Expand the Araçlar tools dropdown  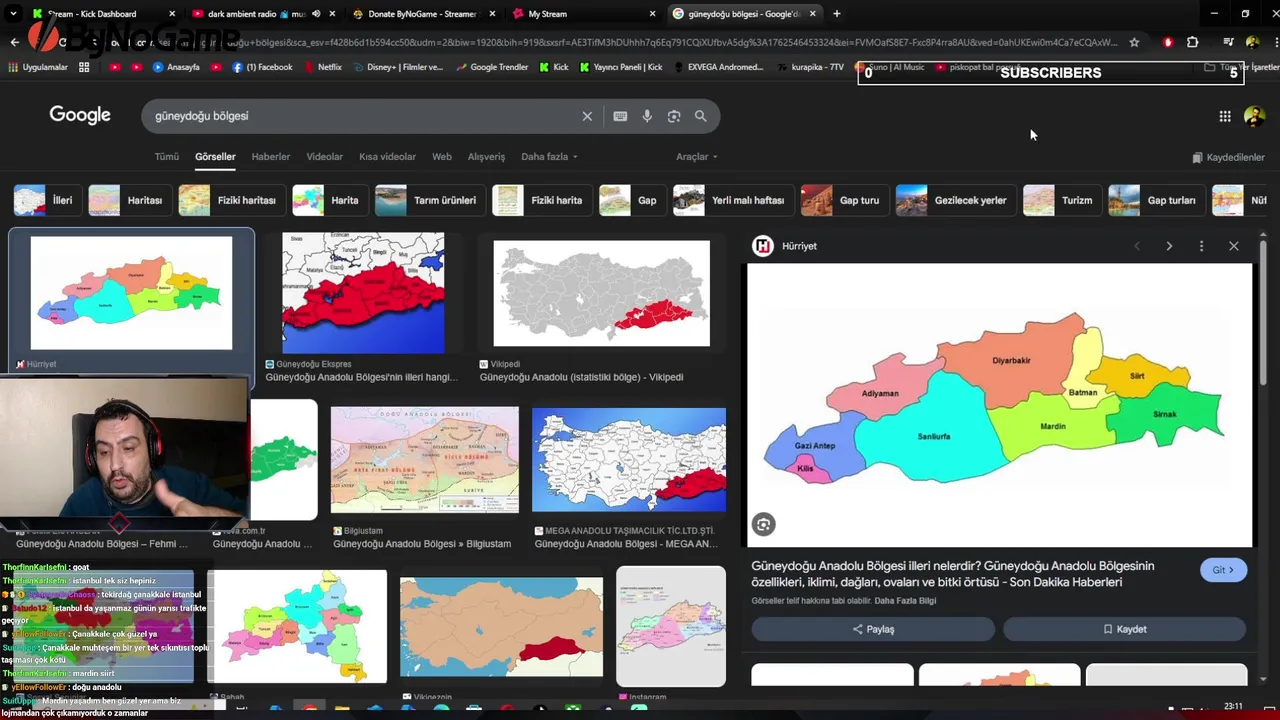click(696, 157)
